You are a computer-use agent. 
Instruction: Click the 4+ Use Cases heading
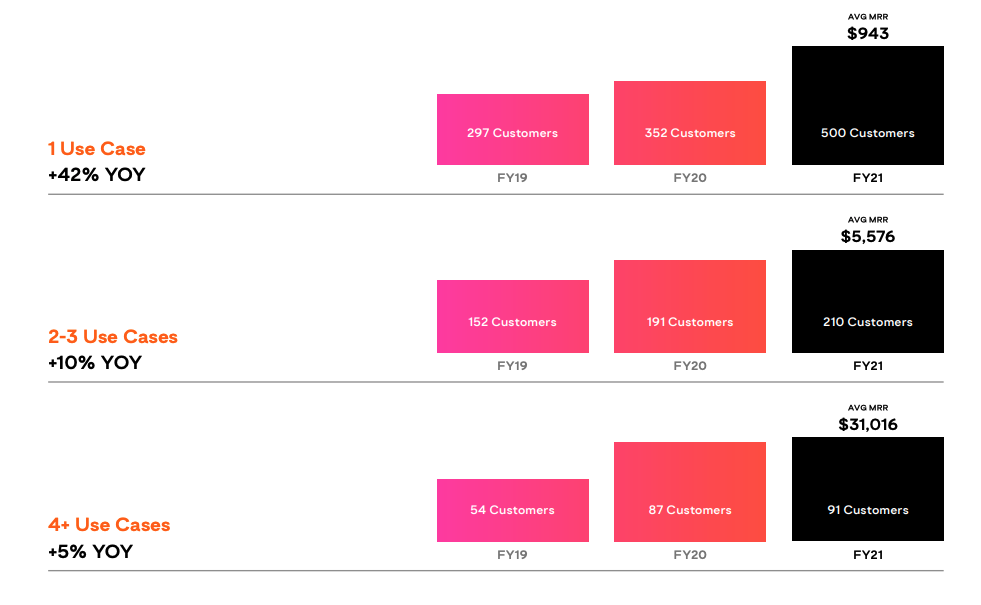coord(109,524)
